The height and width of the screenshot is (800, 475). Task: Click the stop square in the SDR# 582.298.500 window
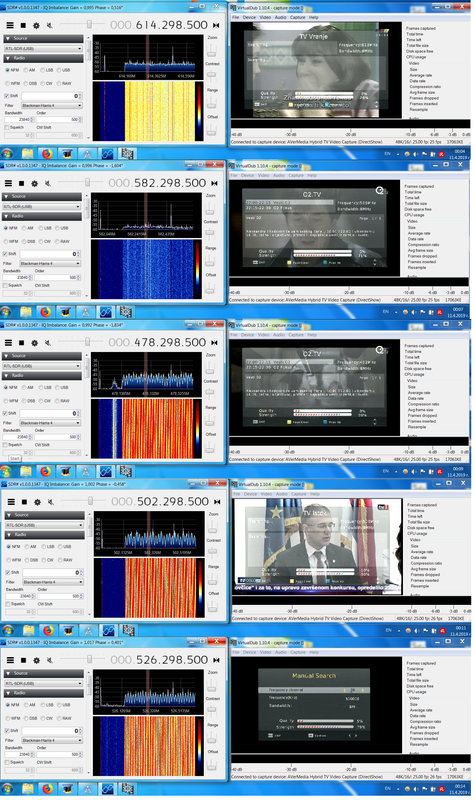[21, 183]
